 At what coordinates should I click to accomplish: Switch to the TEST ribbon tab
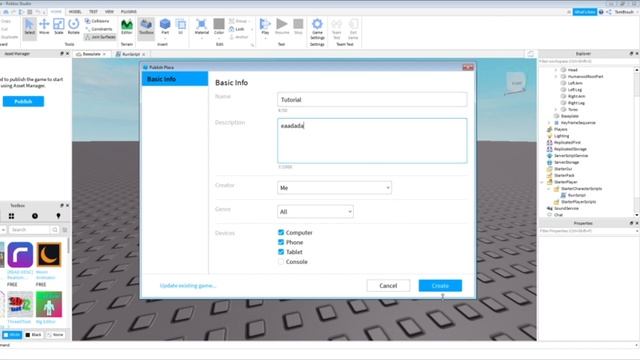93,12
